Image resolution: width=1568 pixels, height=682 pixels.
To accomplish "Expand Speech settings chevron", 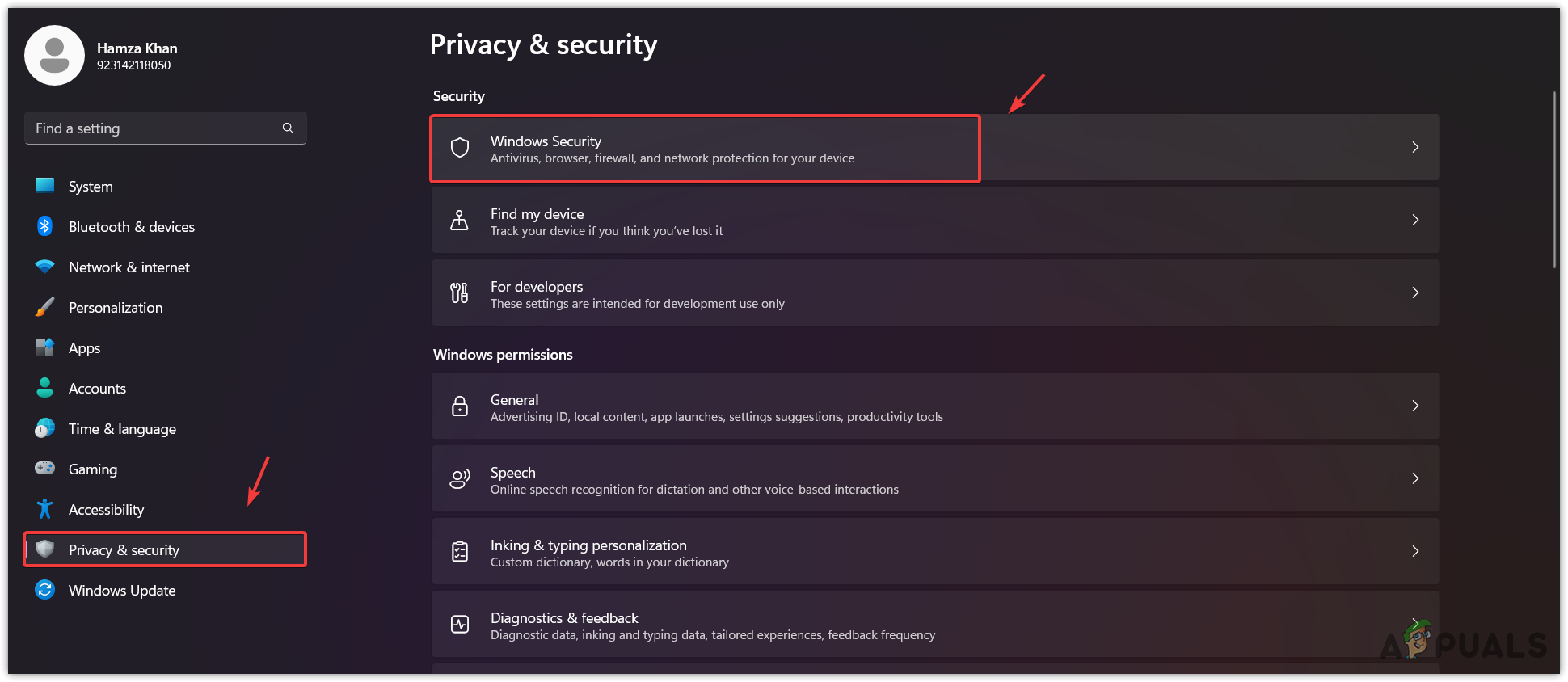I will pyautogui.click(x=1415, y=478).
